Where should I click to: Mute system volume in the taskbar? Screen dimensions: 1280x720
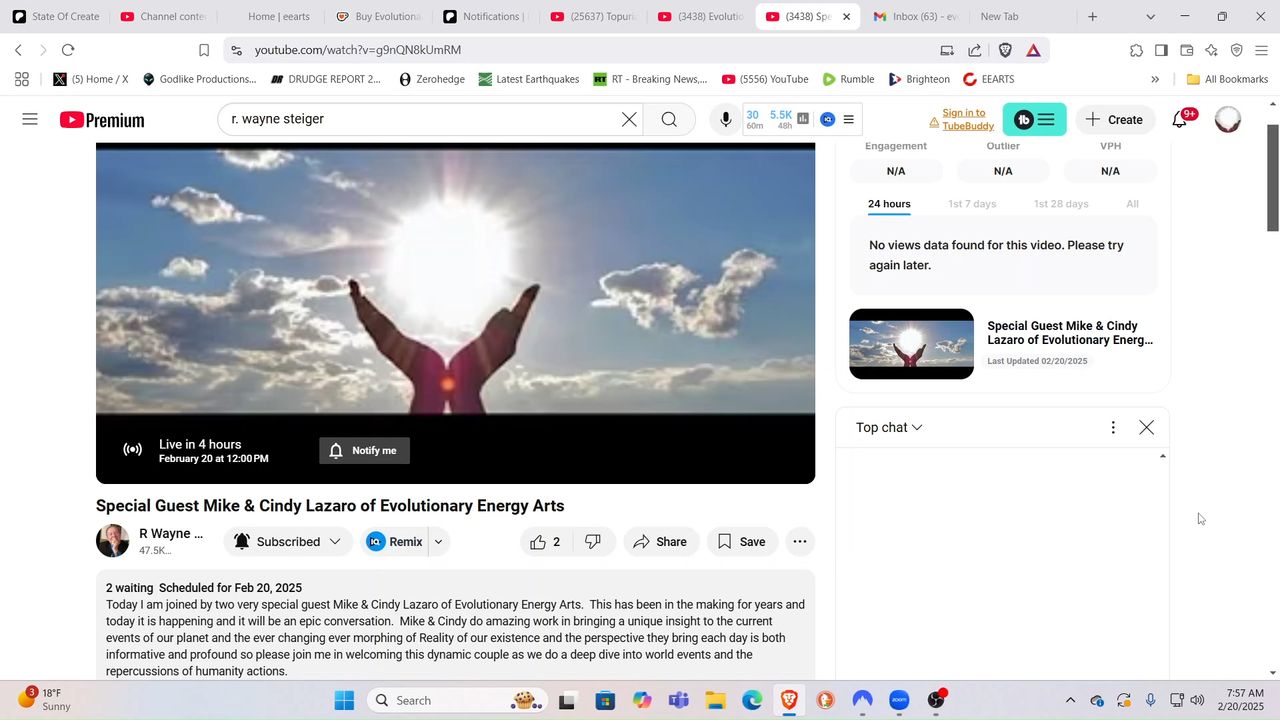[x=1197, y=700]
